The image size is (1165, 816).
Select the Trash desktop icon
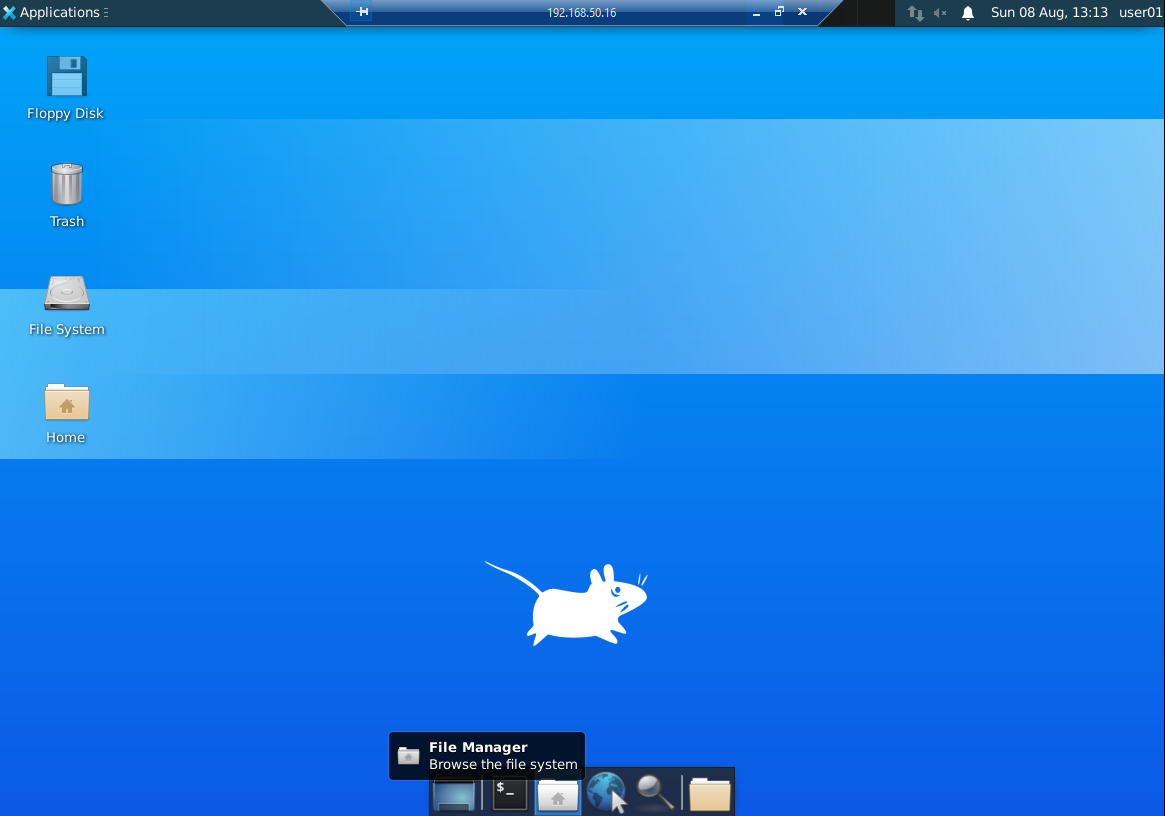pyautogui.click(x=67, y=184)
